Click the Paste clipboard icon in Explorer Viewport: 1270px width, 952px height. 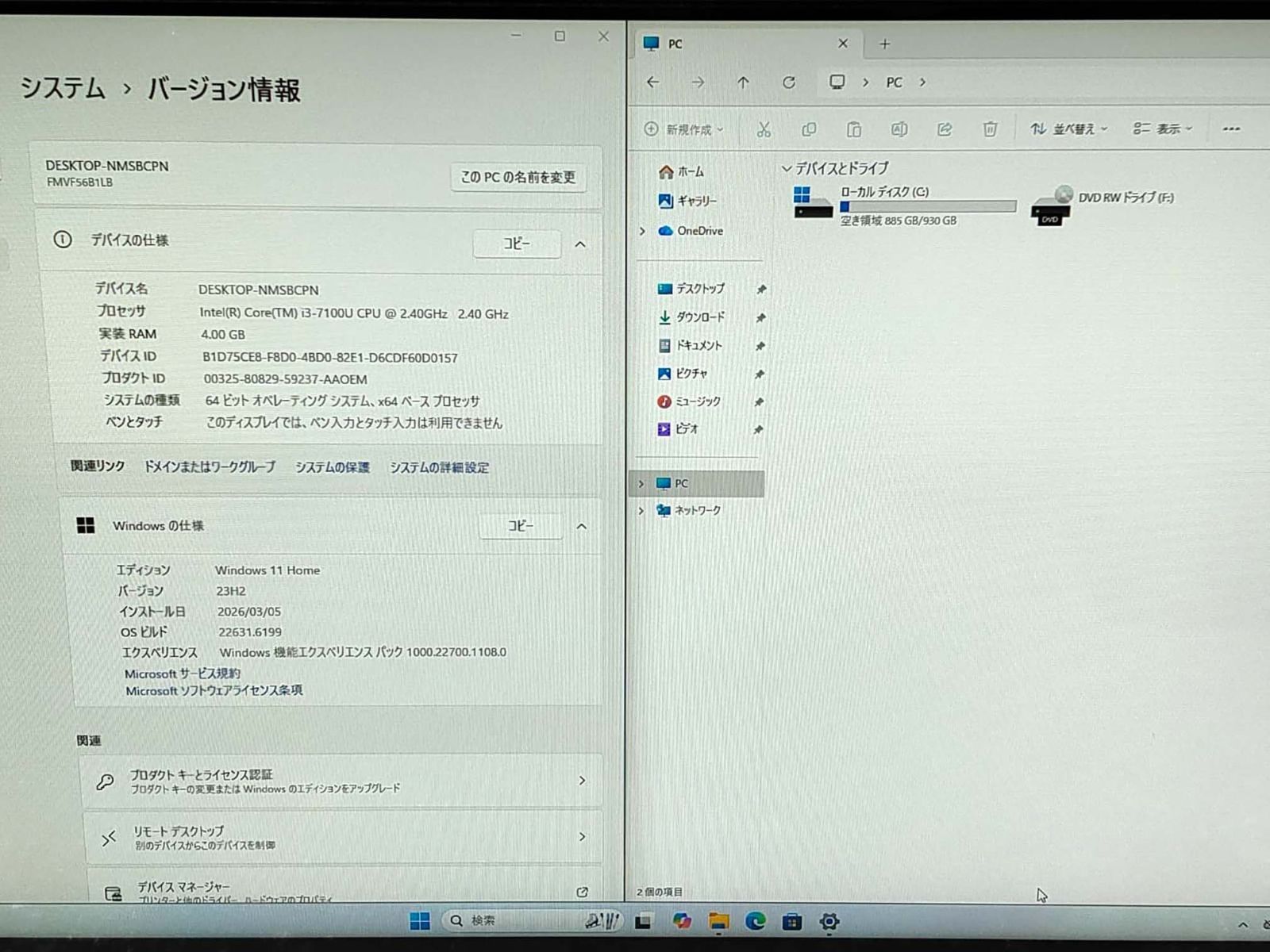coord(854,129)
